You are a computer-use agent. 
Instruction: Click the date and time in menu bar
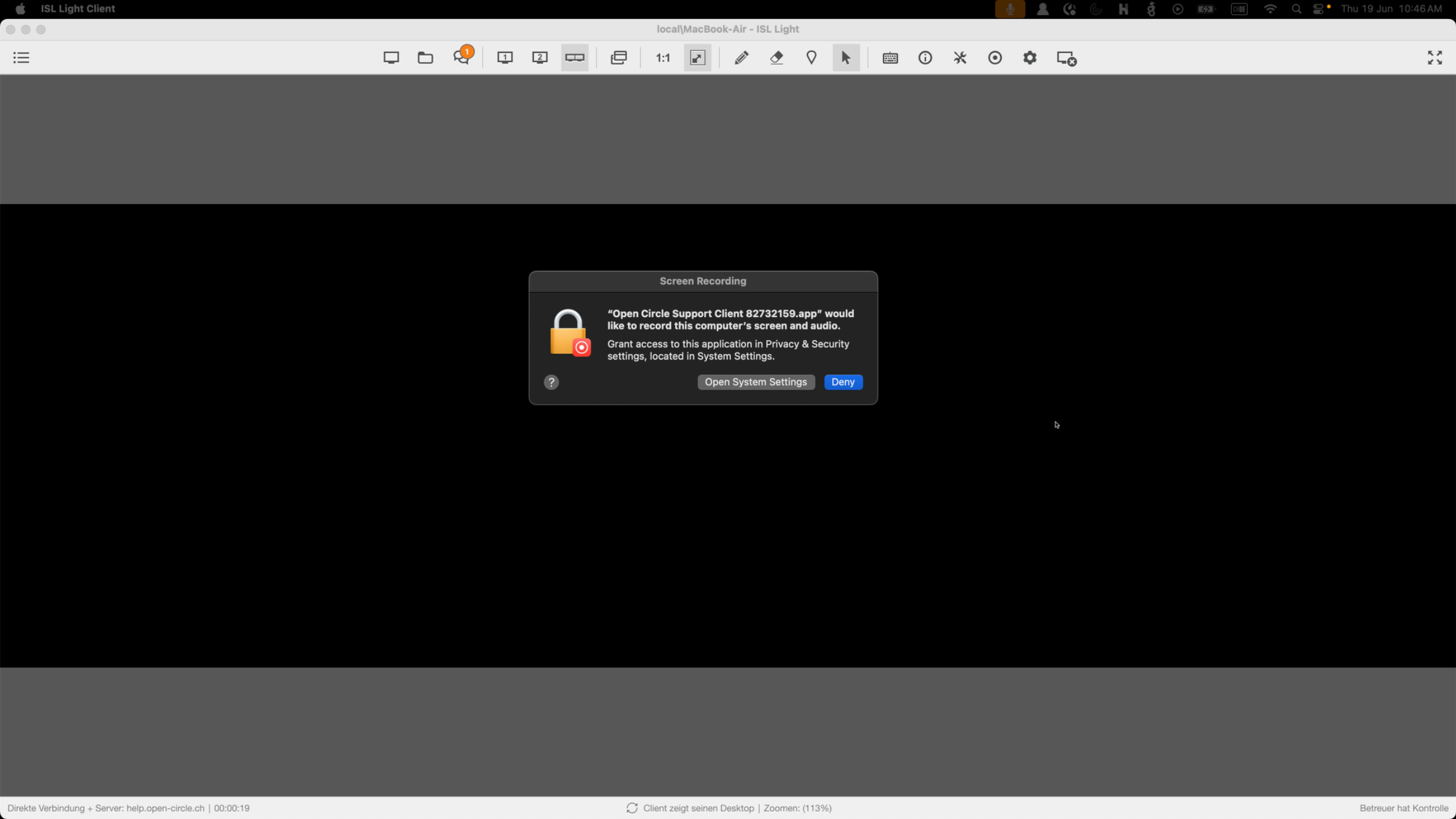pos(1391,8)
